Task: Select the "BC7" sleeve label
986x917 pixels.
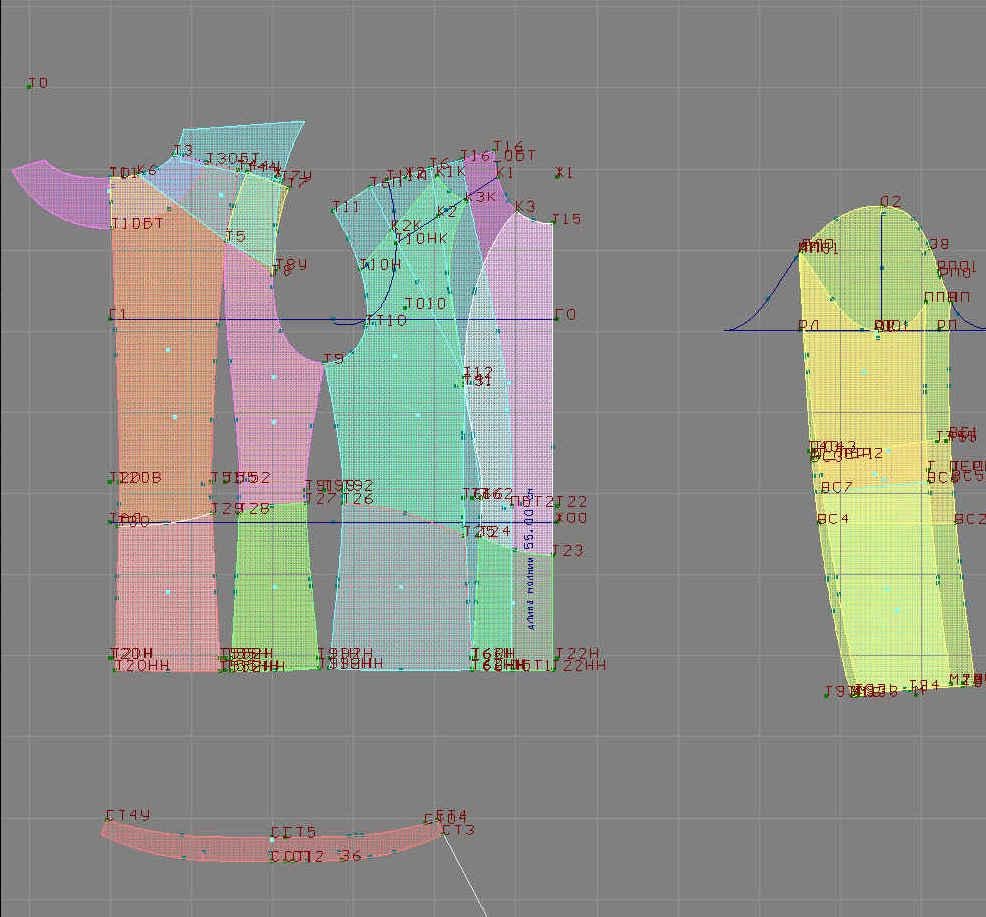Action: (837, 487)
